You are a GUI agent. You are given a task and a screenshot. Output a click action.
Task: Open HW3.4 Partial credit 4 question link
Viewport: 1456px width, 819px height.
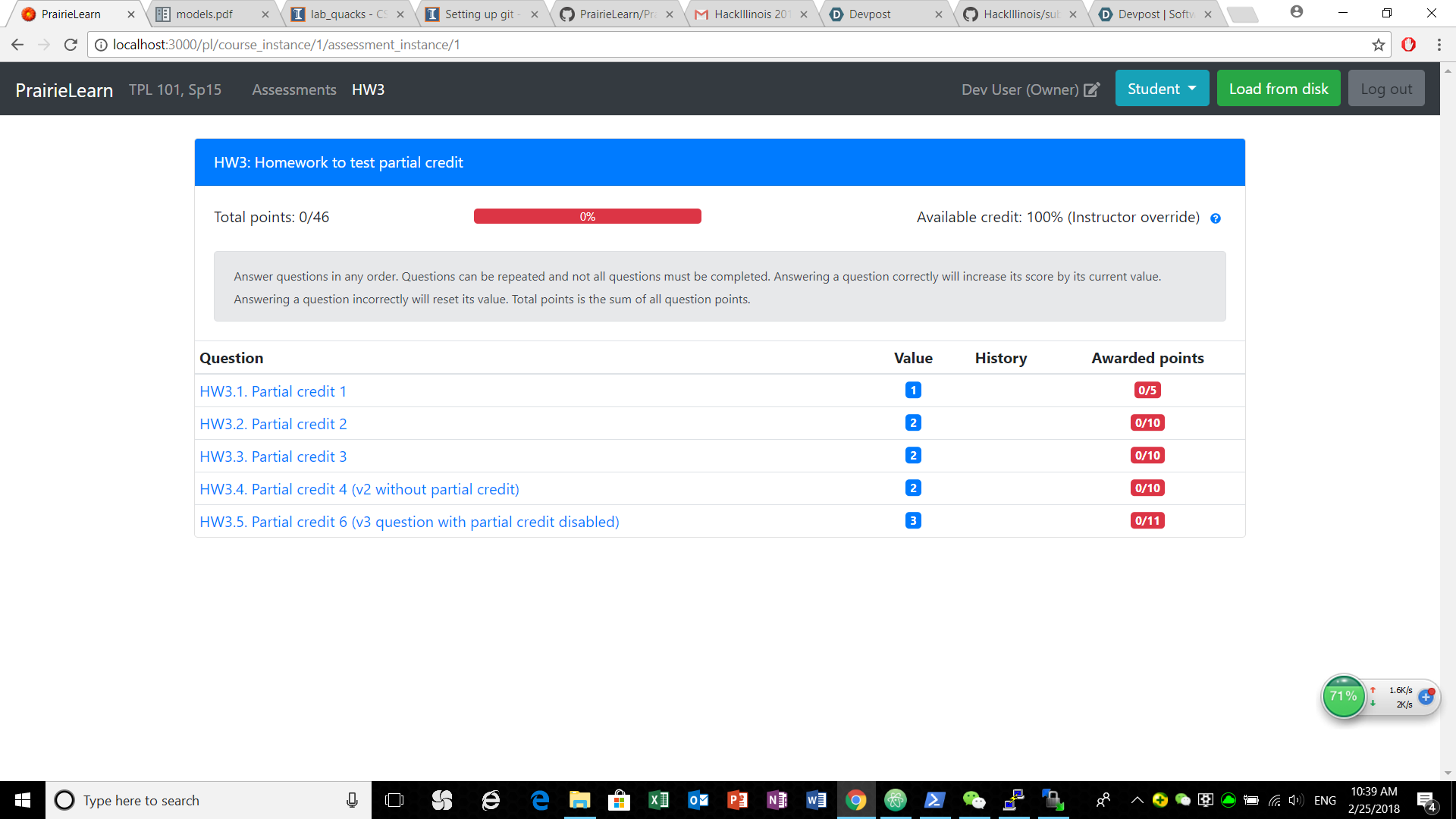click(x=359, y=489)
